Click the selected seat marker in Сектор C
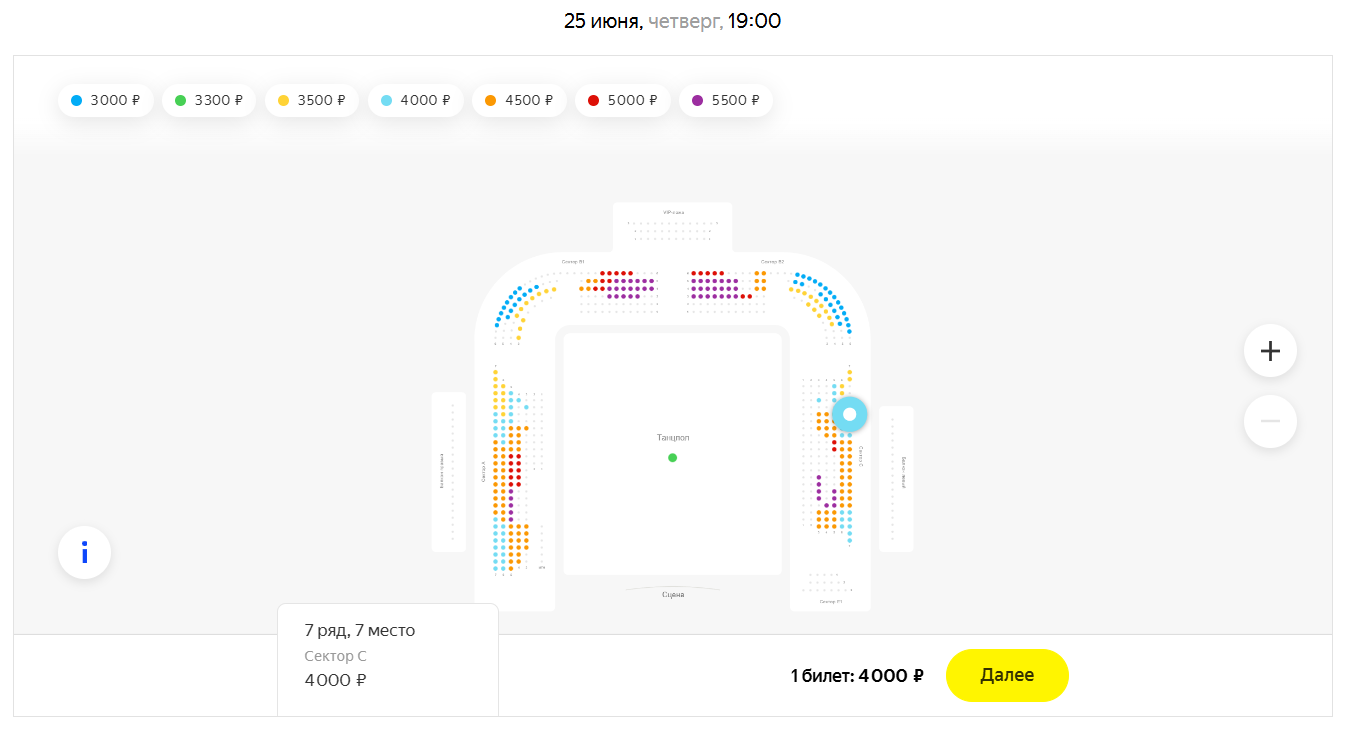 (x=850, y=414)
